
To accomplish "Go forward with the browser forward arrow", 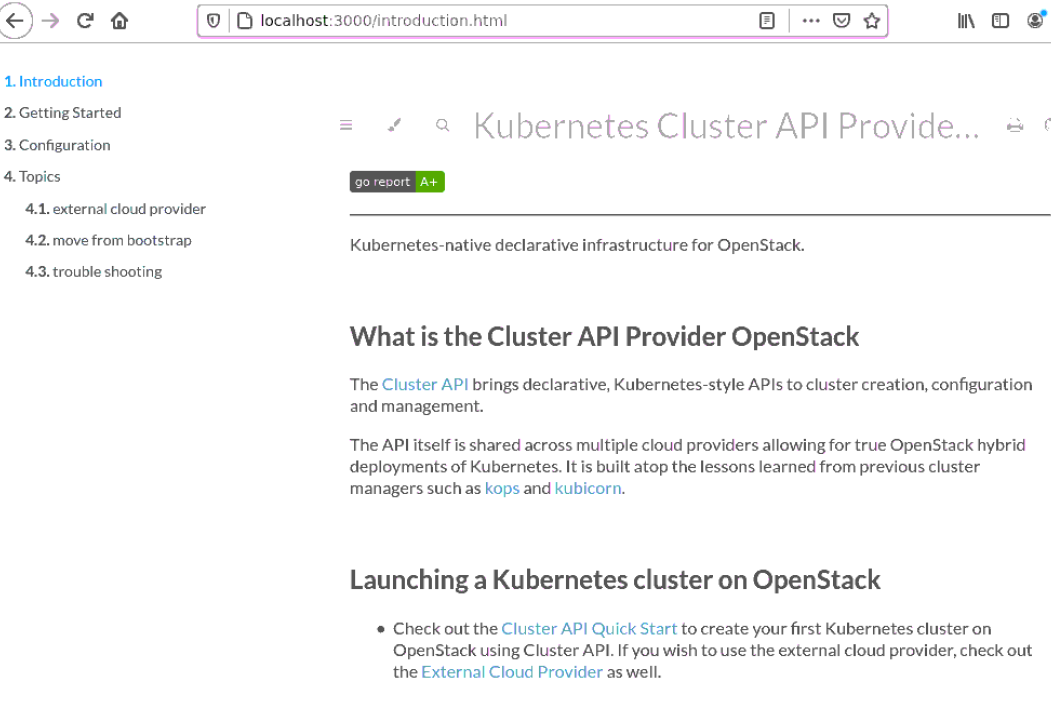I will click(x=50, y=21).
